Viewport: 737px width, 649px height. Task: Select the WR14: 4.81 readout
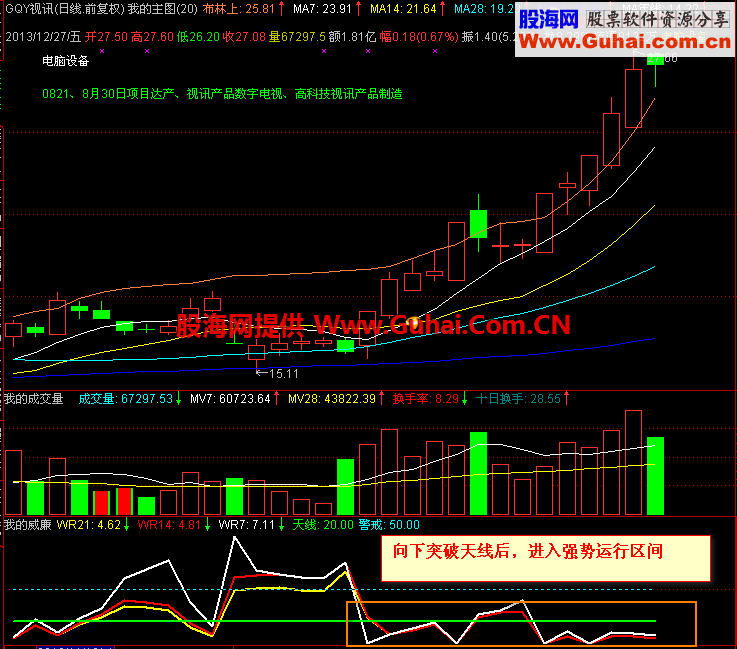pyautogui.click(x=169, y=525)
